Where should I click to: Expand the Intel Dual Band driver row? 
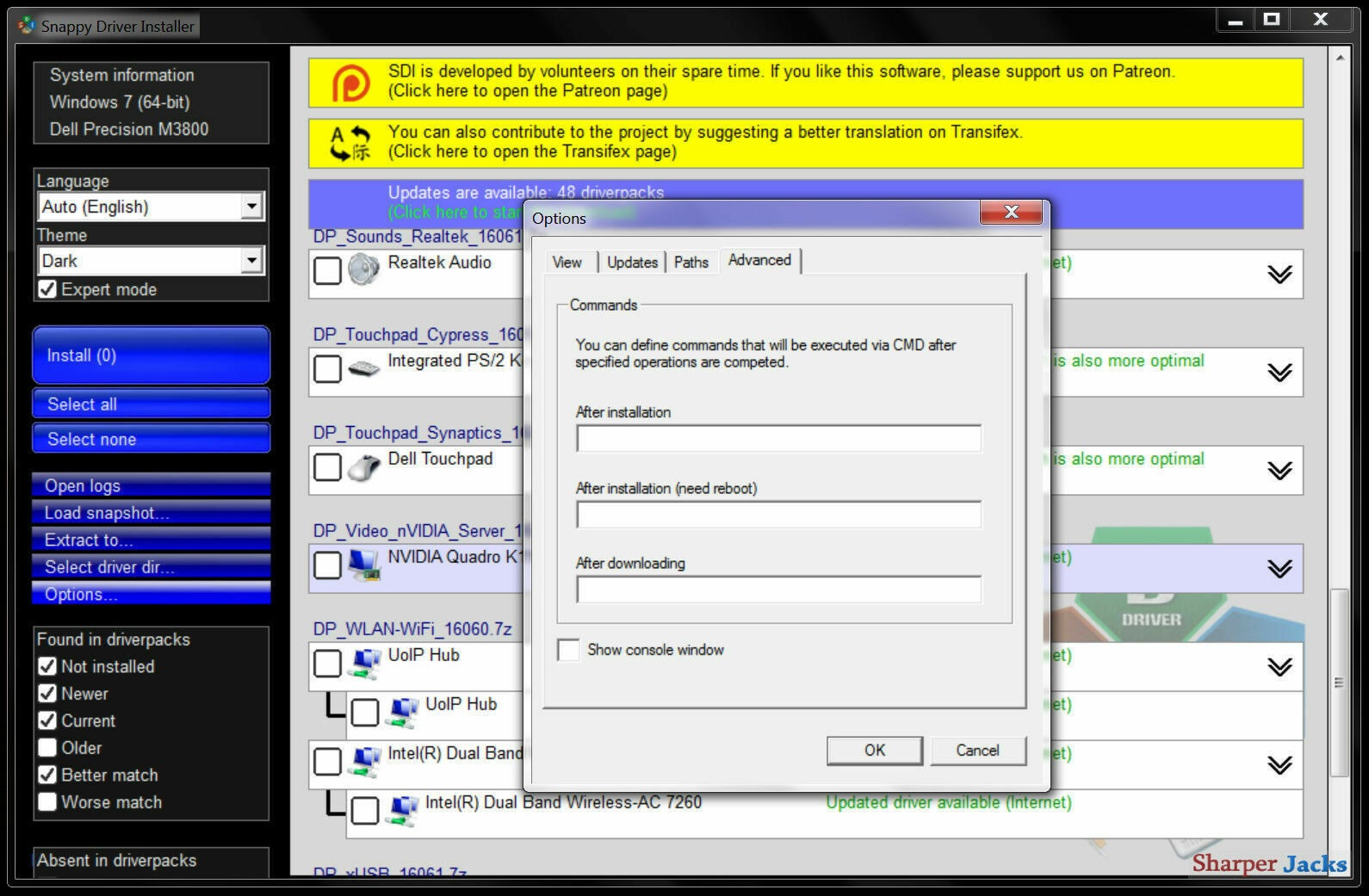pyautogui.click(x=1279, y=764)
